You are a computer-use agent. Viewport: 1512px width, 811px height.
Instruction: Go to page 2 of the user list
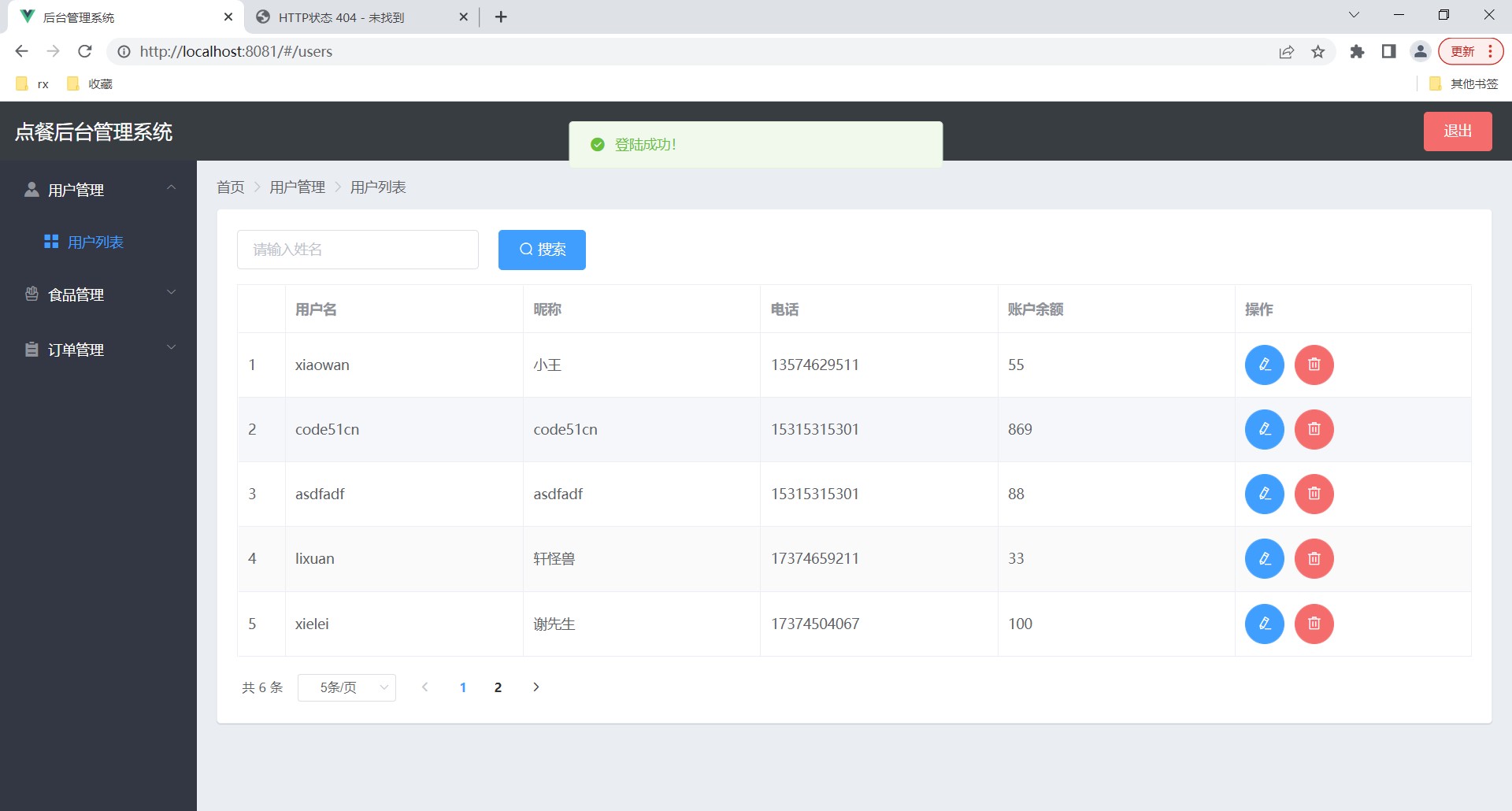498,687
